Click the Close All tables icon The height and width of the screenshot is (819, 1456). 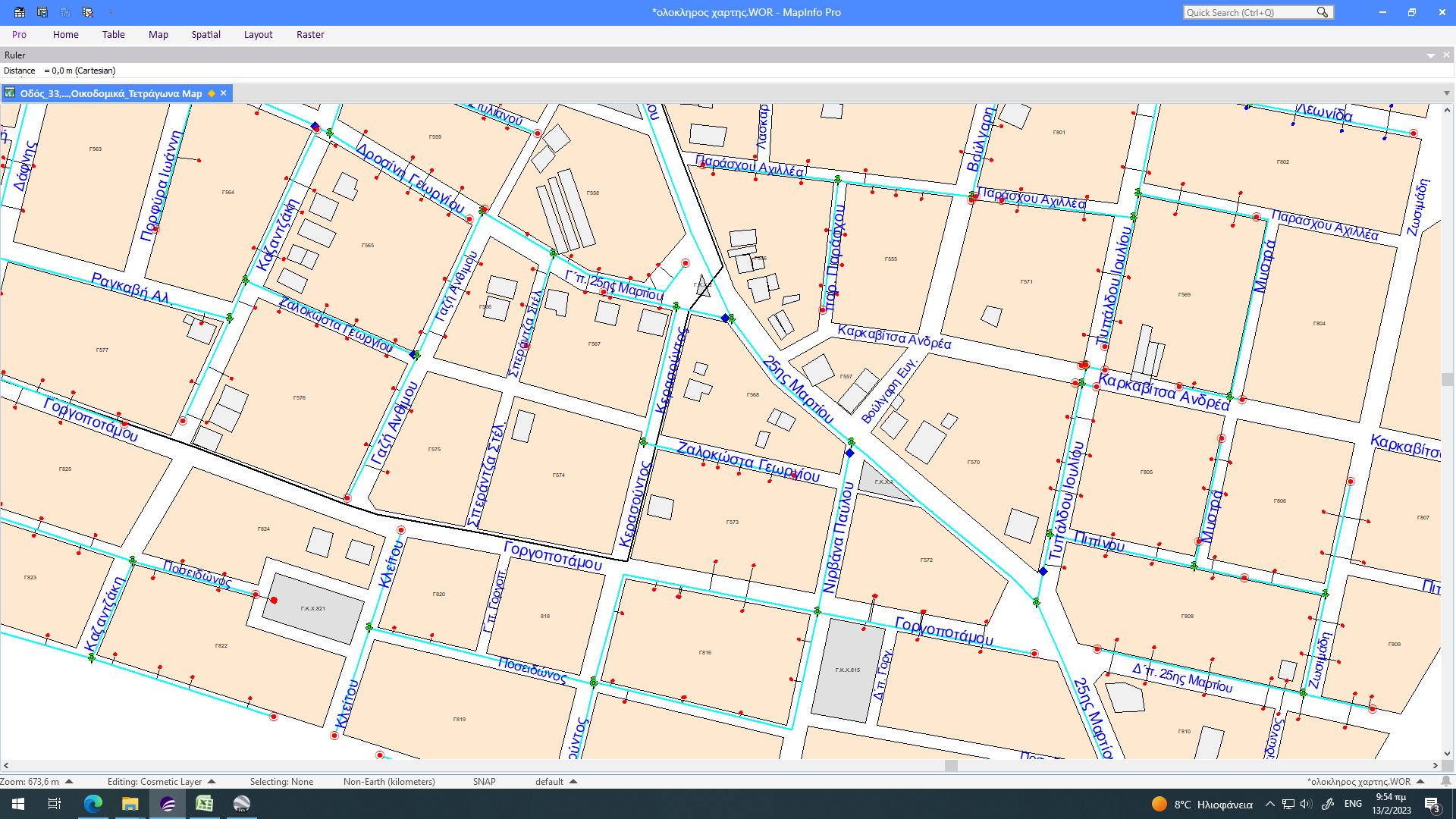click(x=88, y=12)
